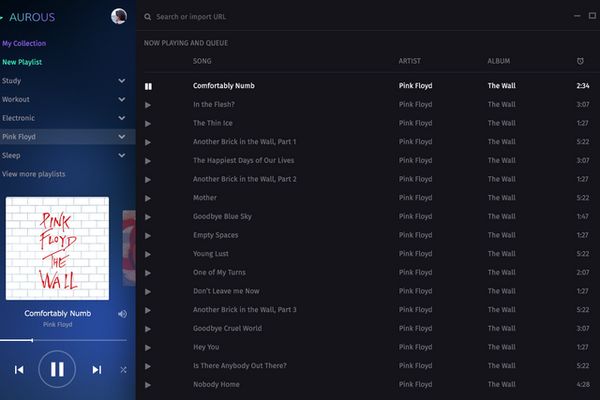Screen dimensions: 600x400
Task: Toggle shuffle mode
Action: click(x=123, y=370)
